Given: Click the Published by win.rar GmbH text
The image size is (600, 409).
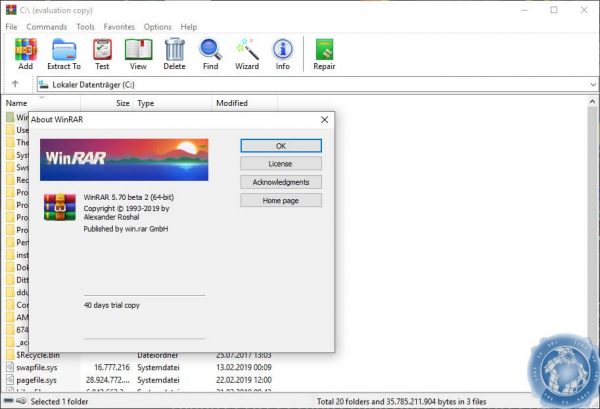Looking at the screenshot, I should tap(126, 229).
